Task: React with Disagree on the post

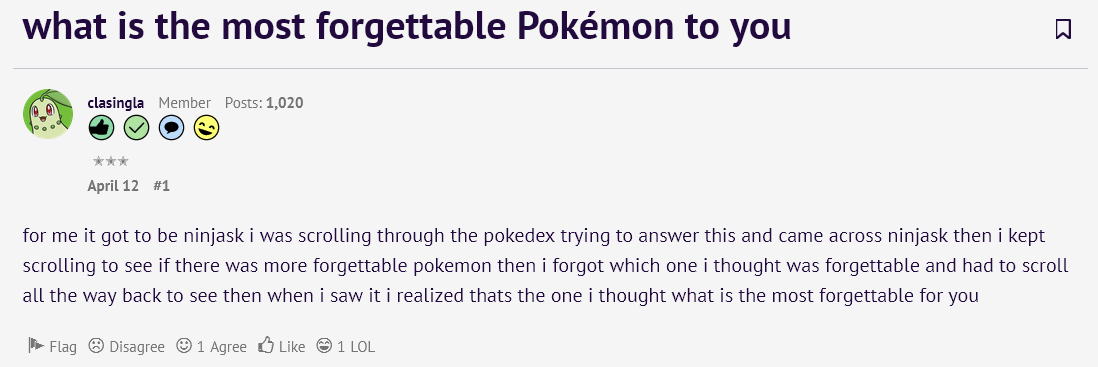Action: tap(127, 346)
